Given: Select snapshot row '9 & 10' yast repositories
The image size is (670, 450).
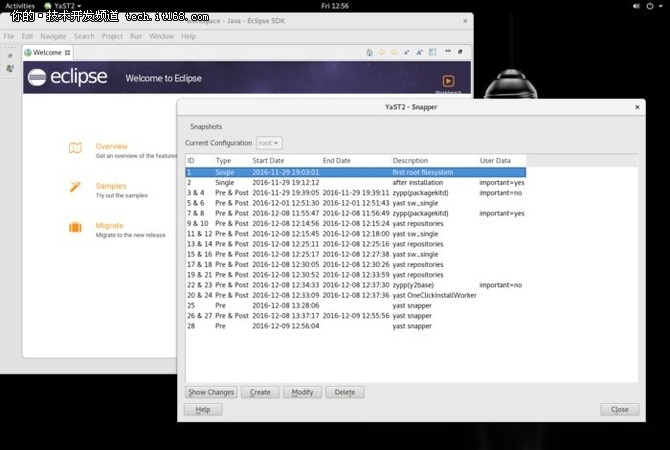Looking at the screenshot, I should [356, 224].
